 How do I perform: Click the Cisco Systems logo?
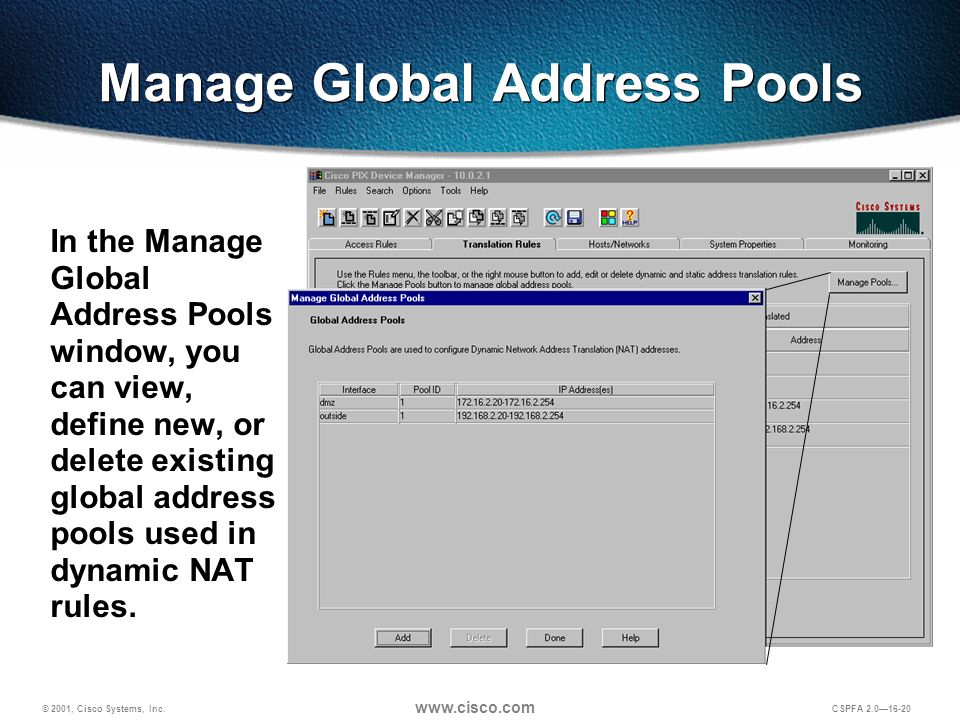click(888, 219)
